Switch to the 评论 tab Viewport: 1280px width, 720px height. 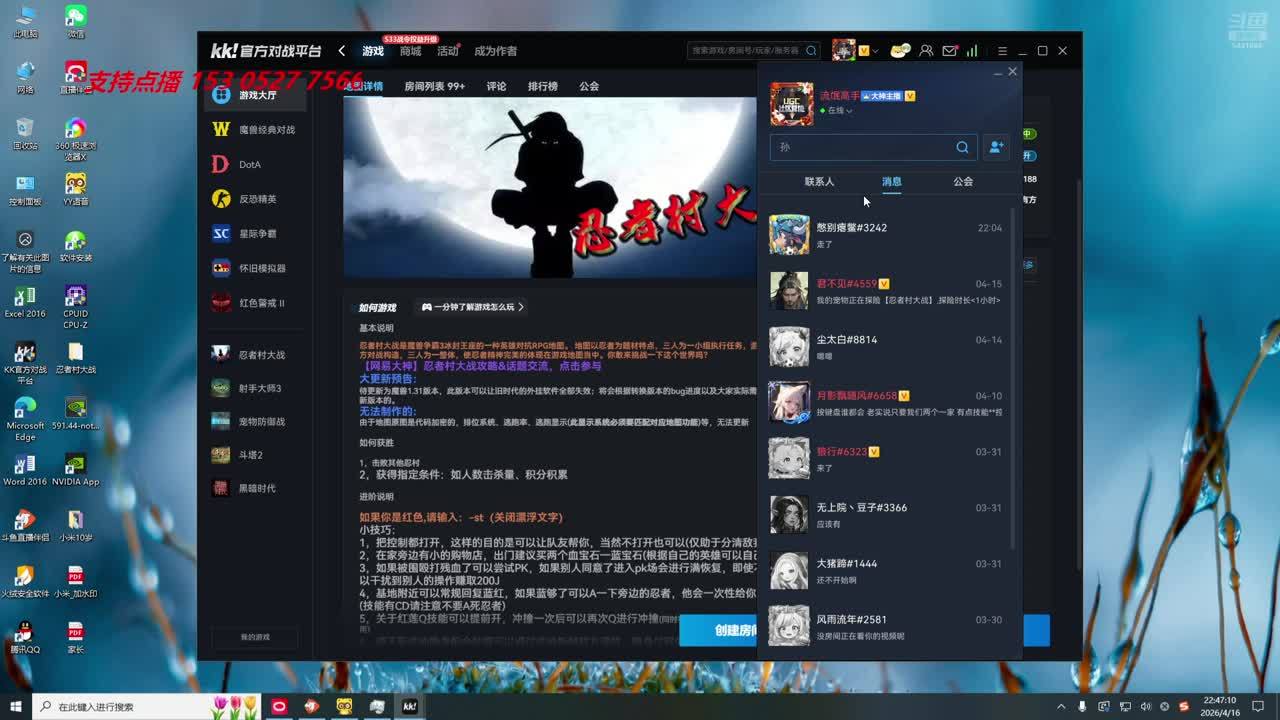pyautogui.click(x=496, y=86)
